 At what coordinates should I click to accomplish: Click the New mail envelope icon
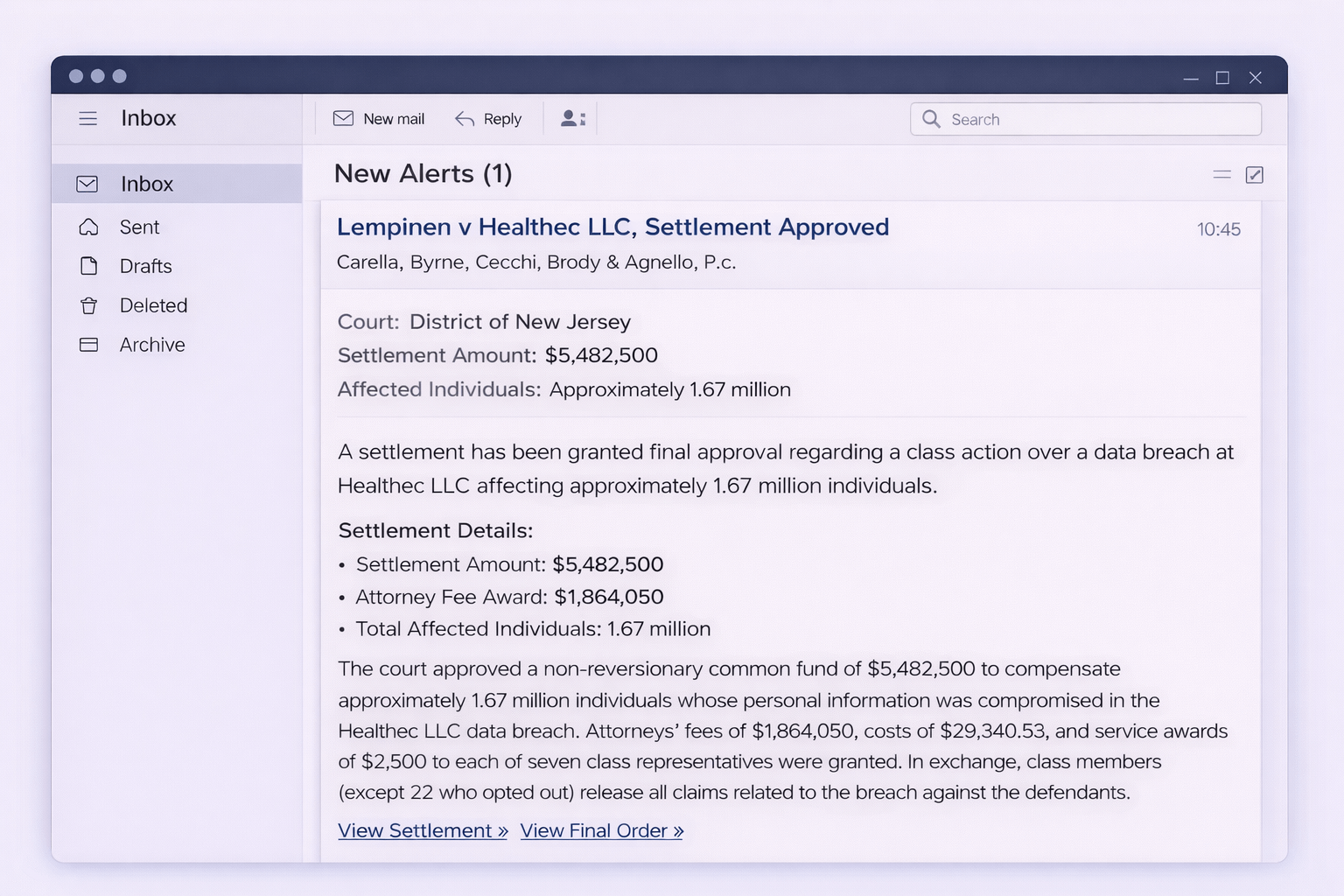(x=343, y=118)
